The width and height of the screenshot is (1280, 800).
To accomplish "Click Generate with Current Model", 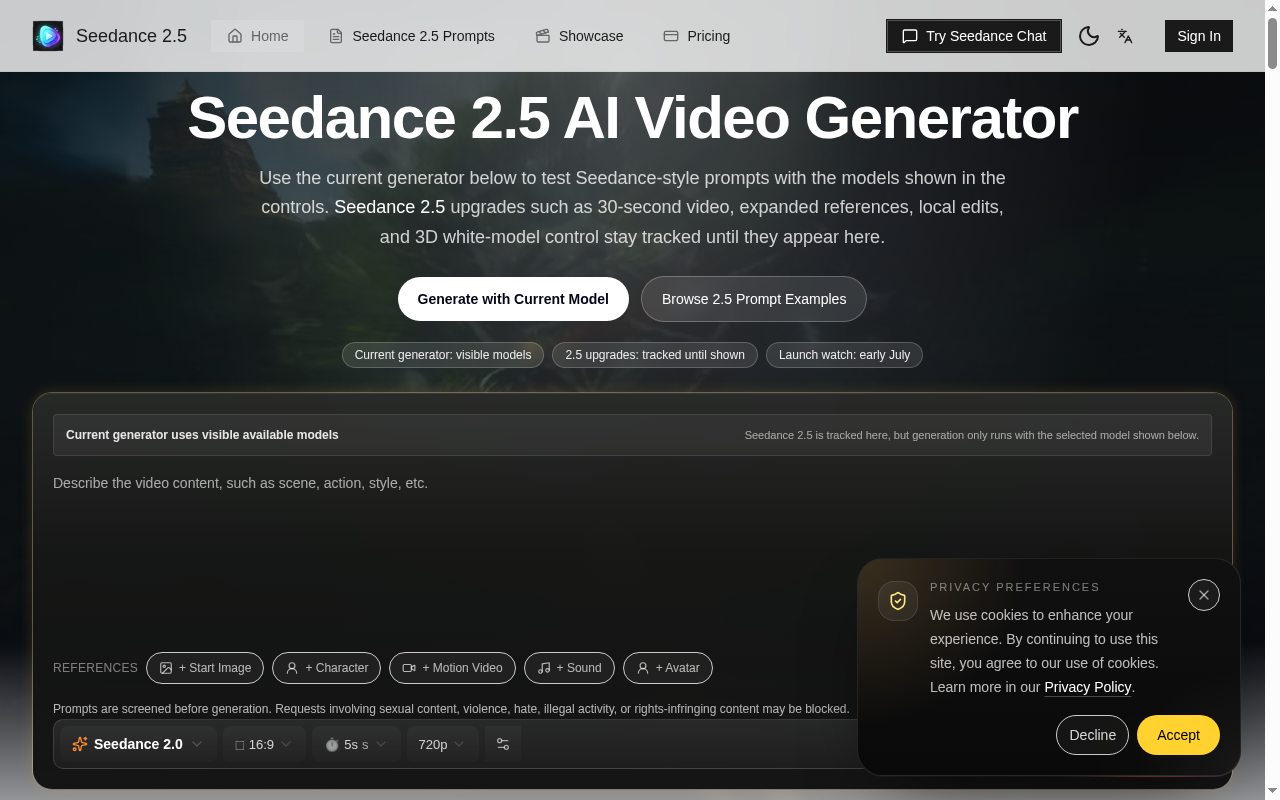I will (x=513, y=299).
